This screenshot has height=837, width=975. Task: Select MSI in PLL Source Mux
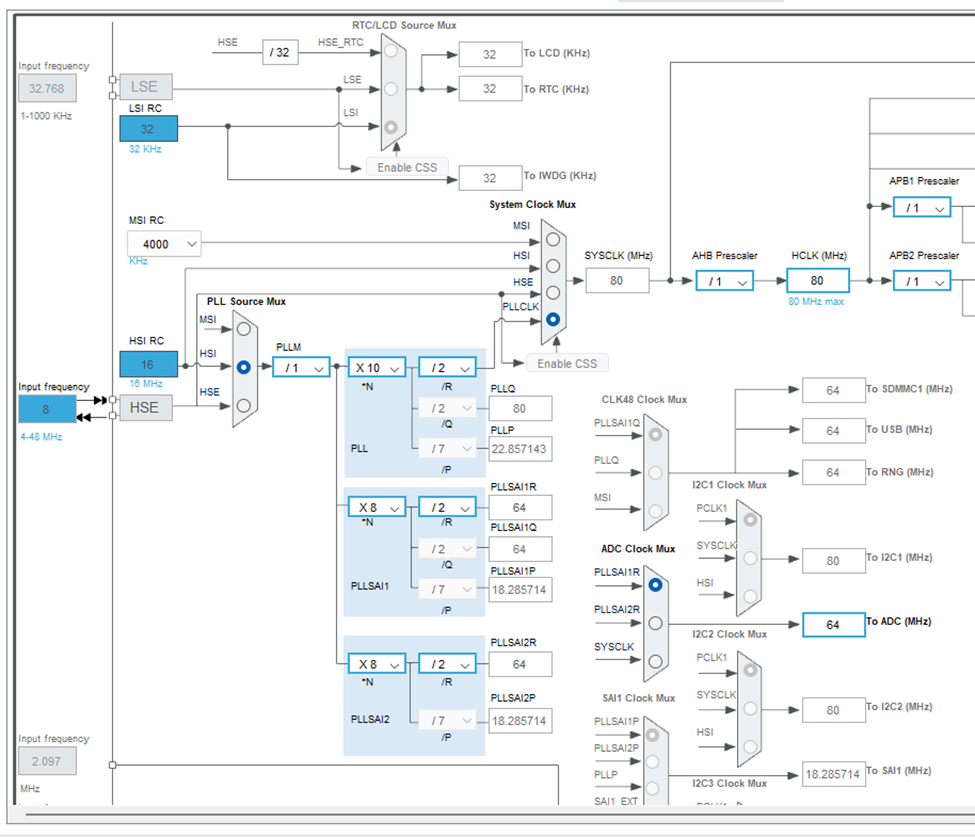(244, 329)
